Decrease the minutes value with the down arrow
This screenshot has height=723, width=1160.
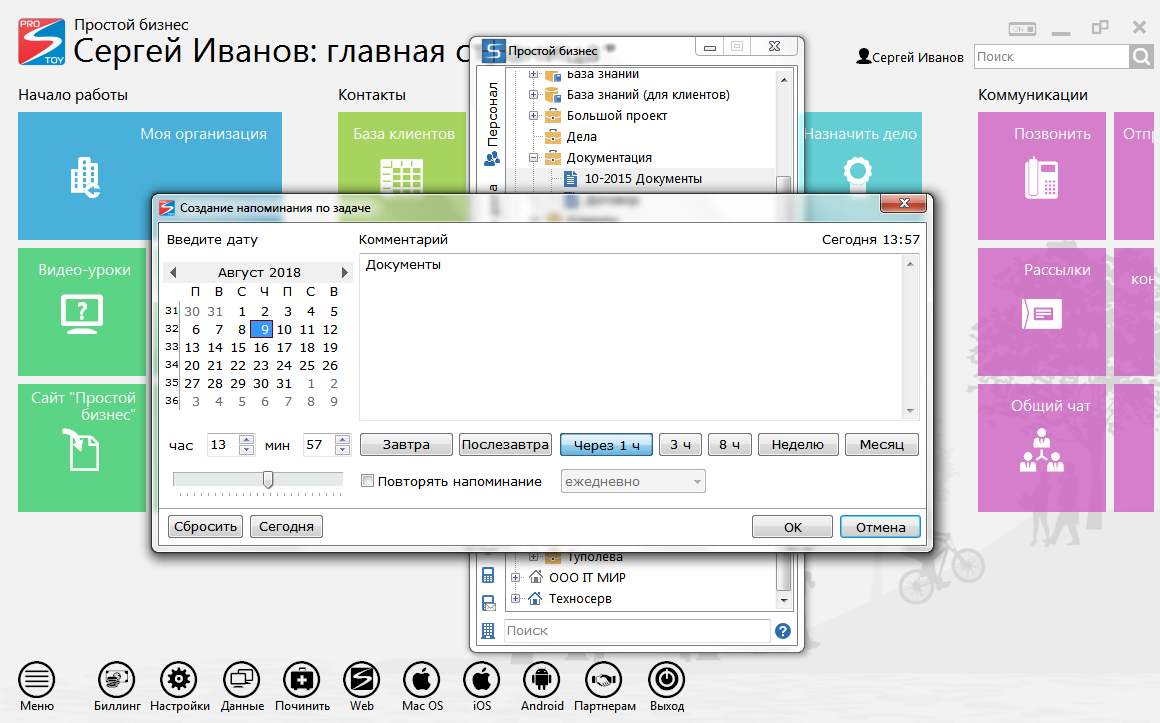342,449
